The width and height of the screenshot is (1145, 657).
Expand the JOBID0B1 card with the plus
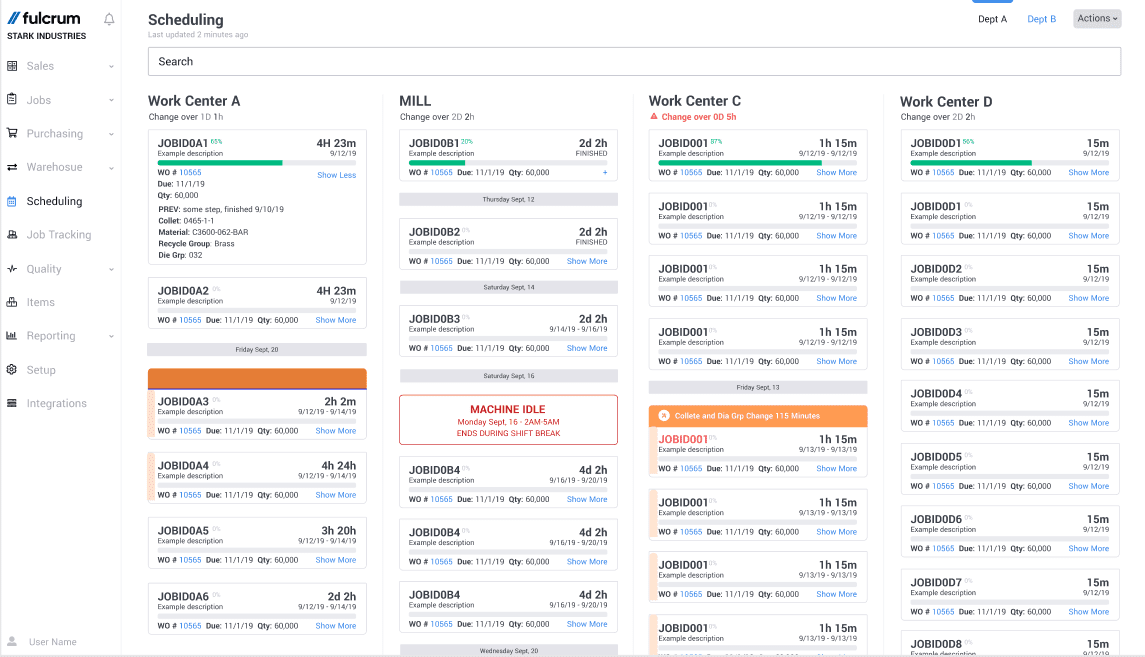(x=606, y=171)
